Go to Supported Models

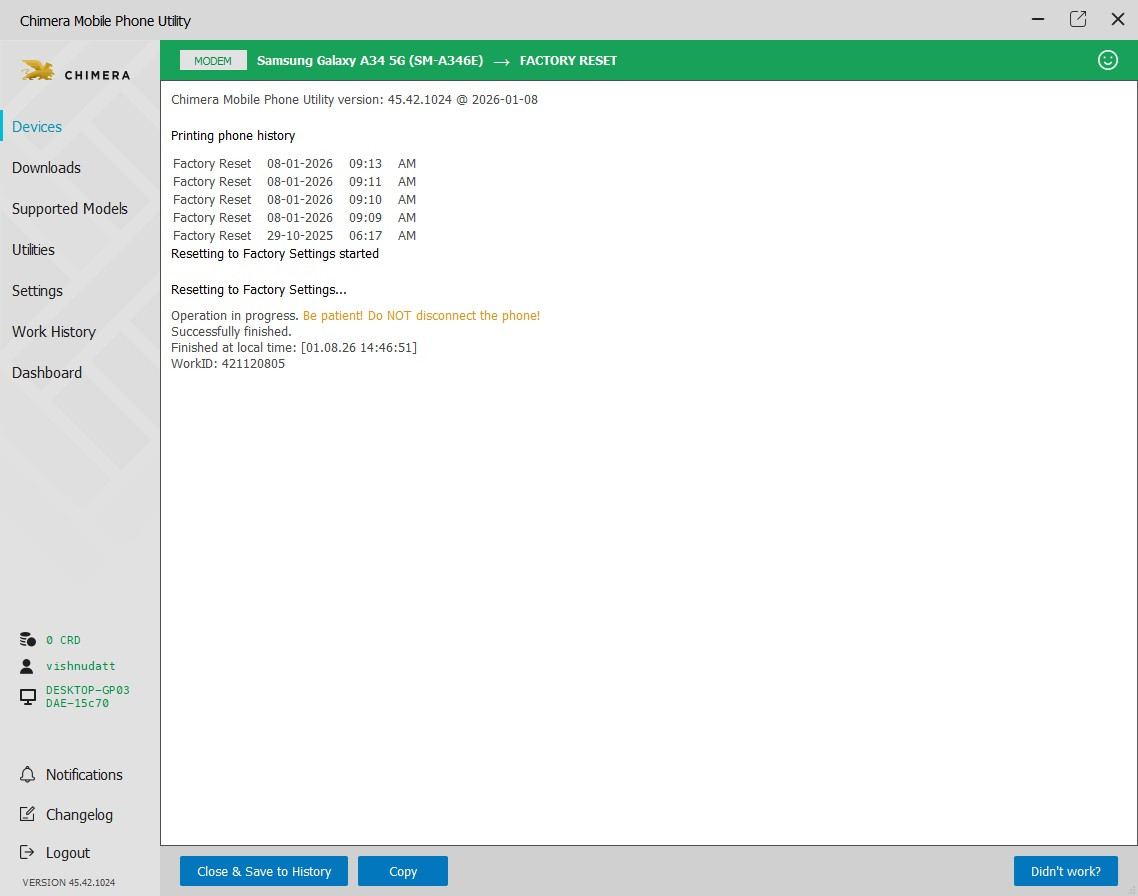coord(70,209)
